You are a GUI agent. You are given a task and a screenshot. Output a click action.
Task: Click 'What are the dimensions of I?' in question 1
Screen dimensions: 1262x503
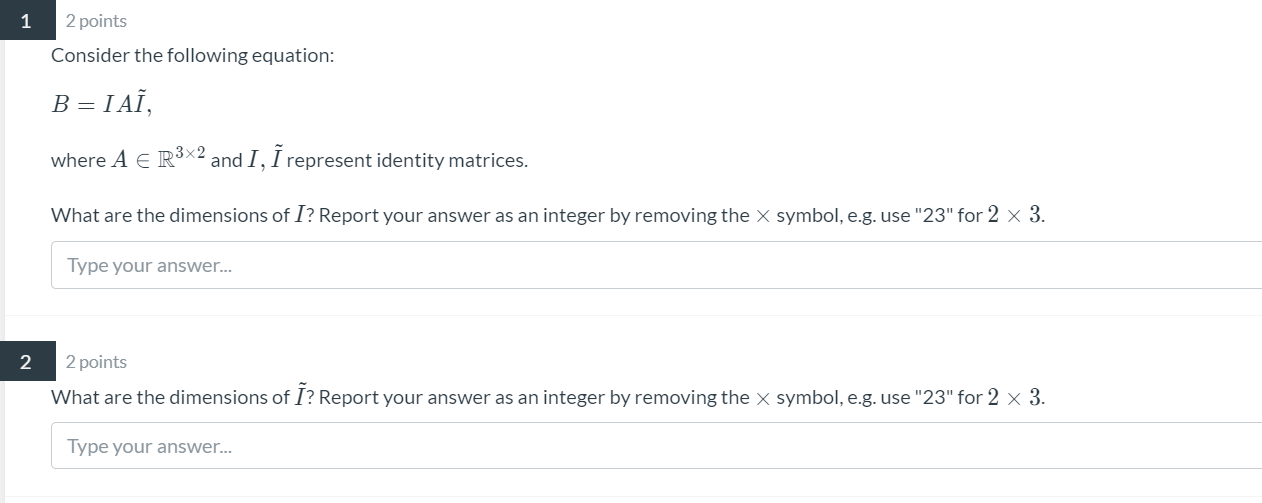coord(185,215)
